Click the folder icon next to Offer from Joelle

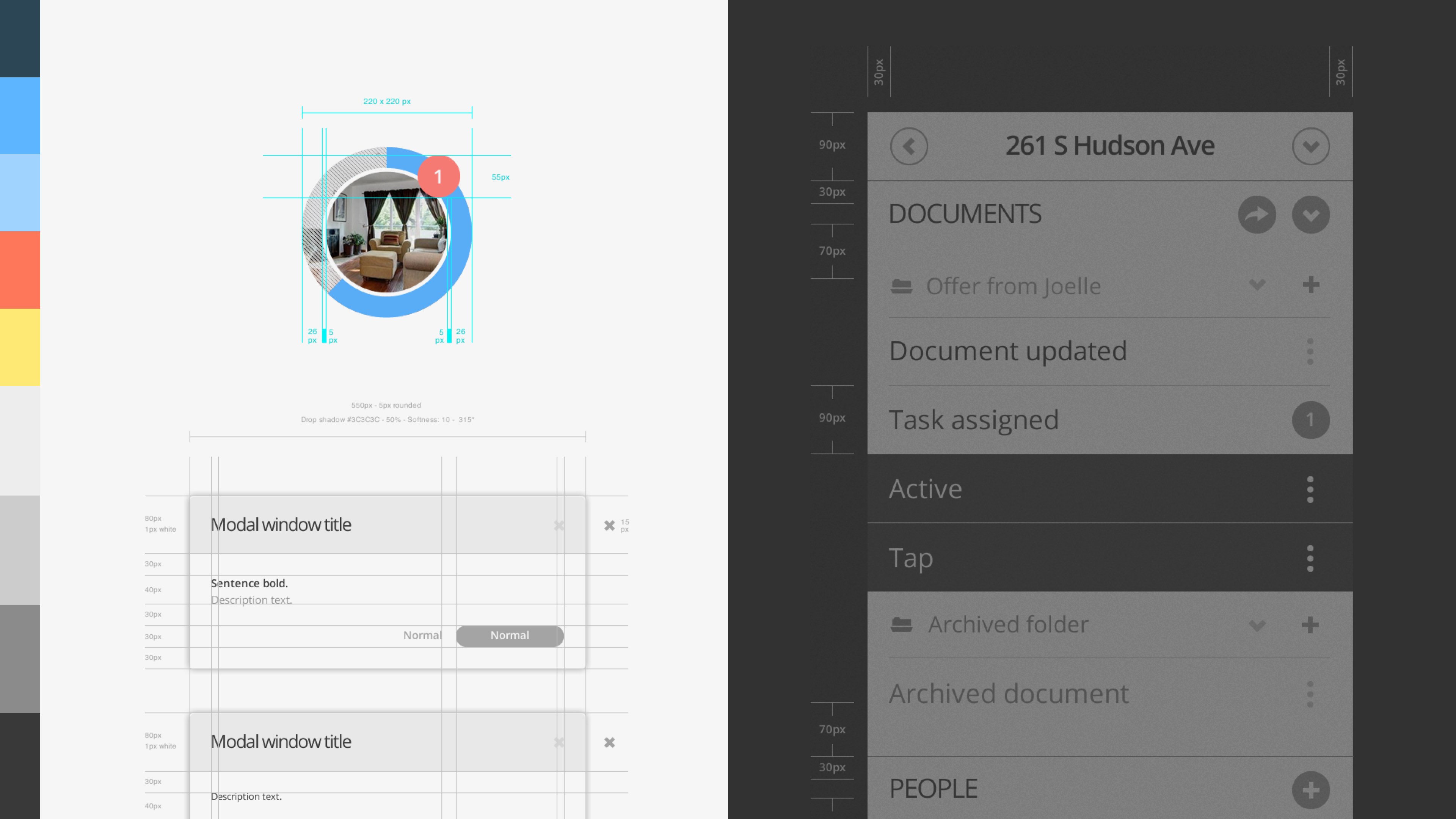pyautogui.click(x=902, y=287)
